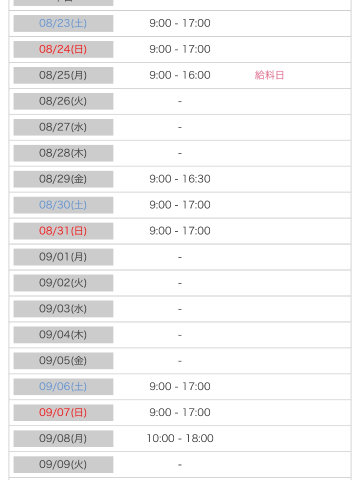Select the 09/04(木) date row
The image size is (360, 480).
pos(180,335)
